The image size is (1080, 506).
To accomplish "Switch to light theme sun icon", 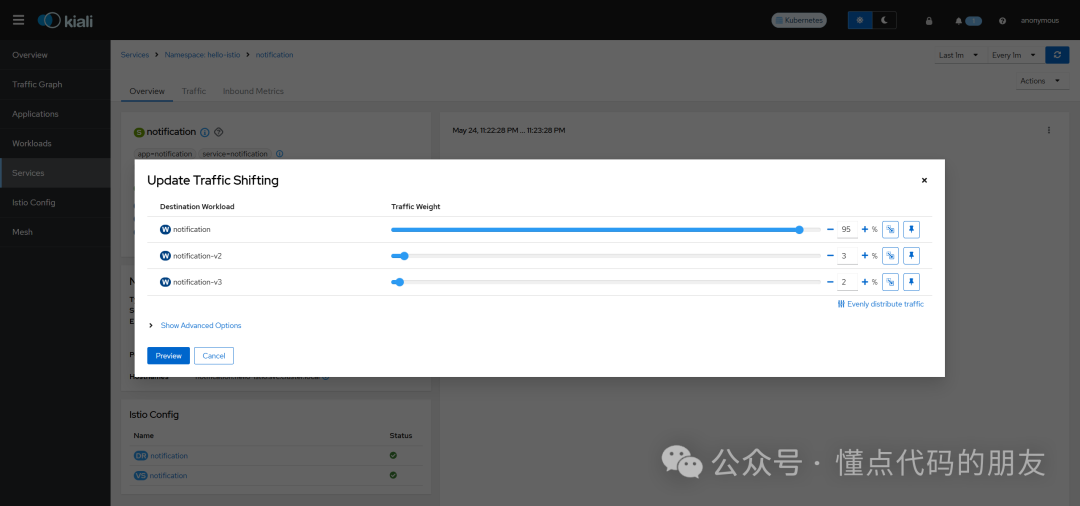I will click(860, 21).
